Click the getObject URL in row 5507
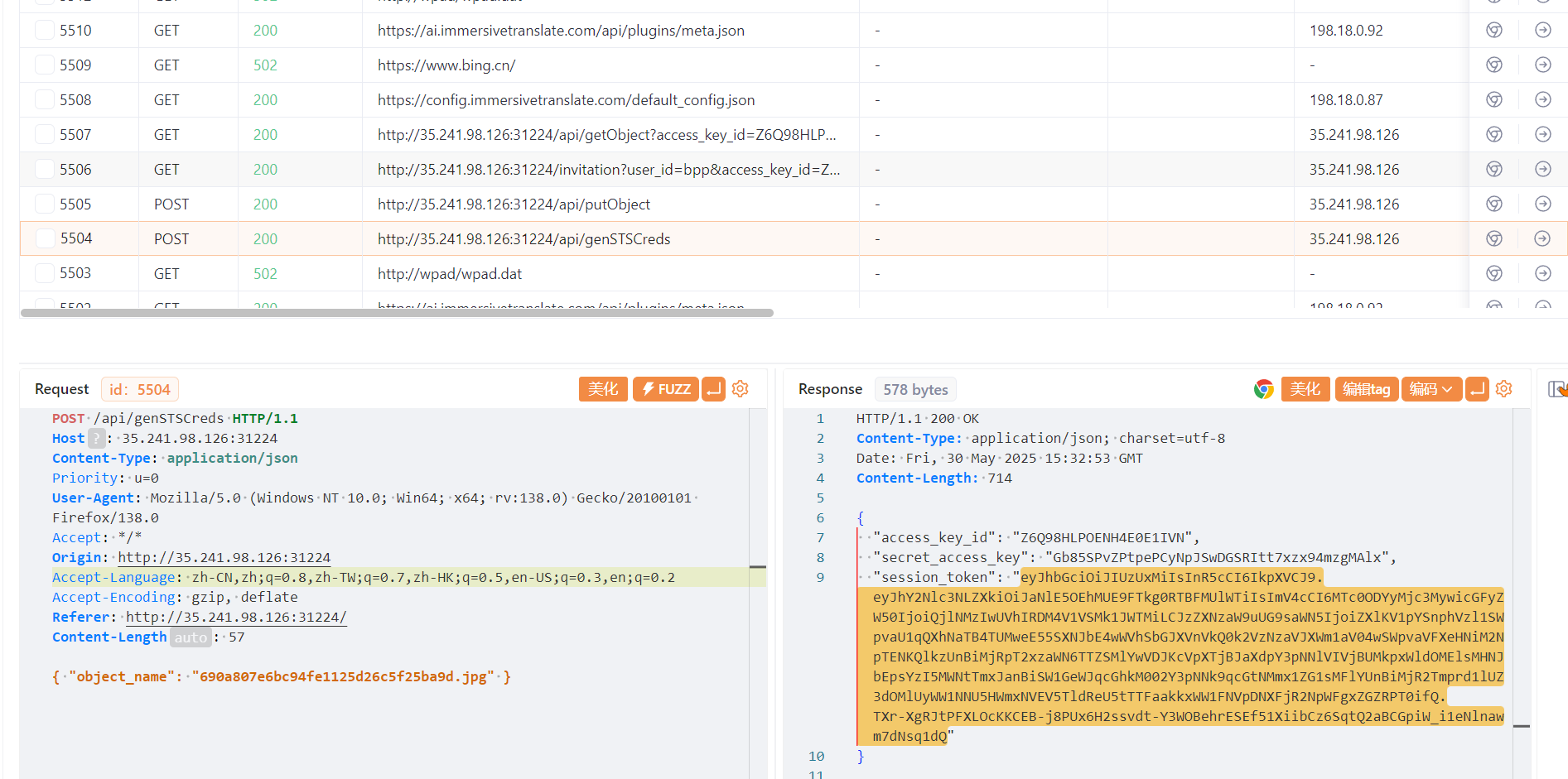Screen dimensions: 1568x779 click(x=606, y=135)
